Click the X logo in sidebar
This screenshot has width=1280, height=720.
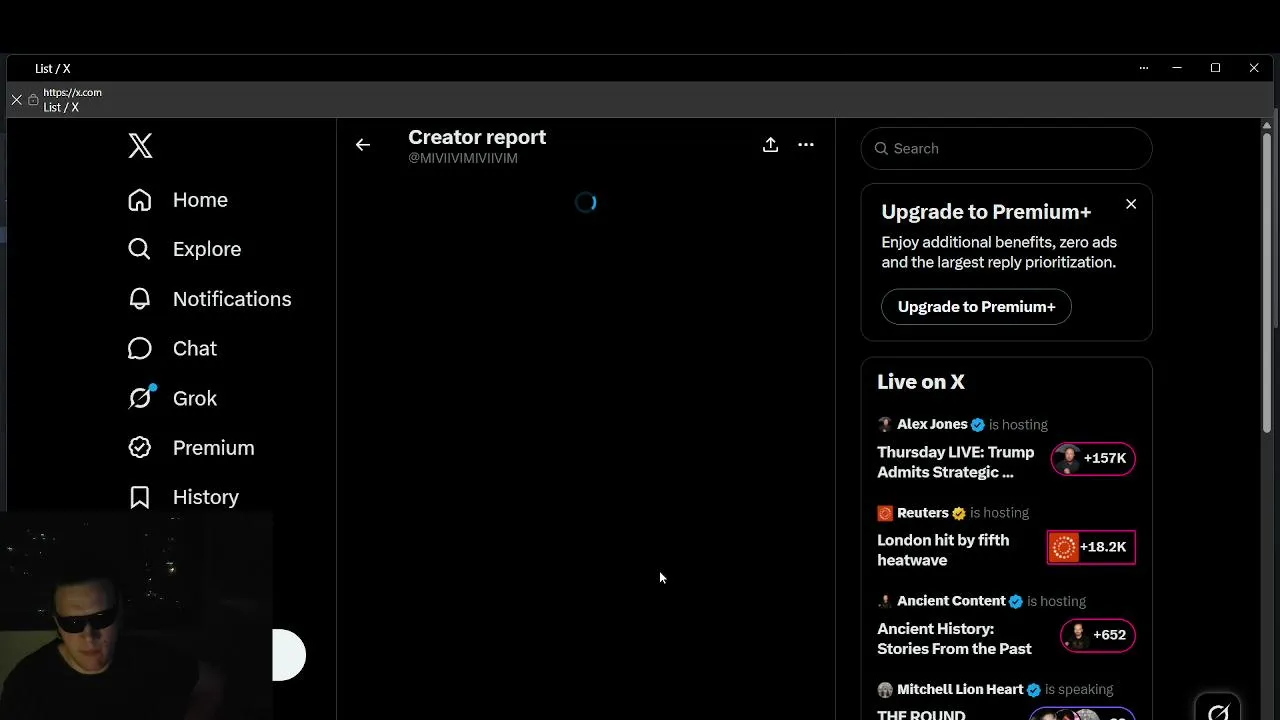(x=140, y=146)
